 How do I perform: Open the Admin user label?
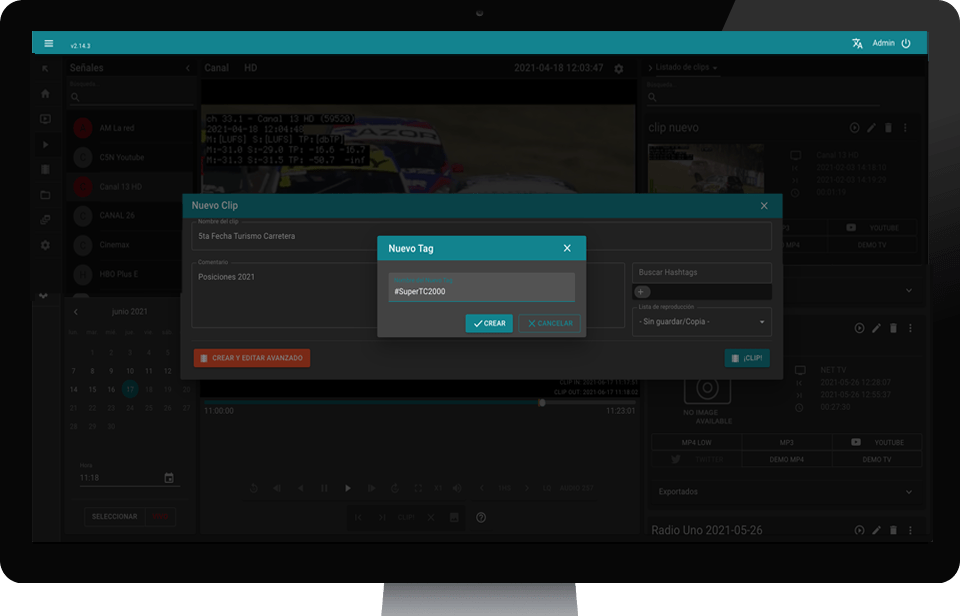pyautogui.click(x=883, y=43)
